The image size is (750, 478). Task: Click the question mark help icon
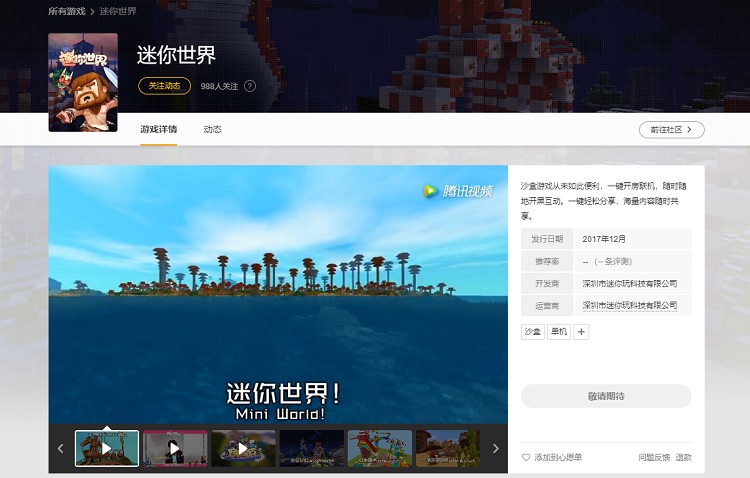tap(250, 86)
